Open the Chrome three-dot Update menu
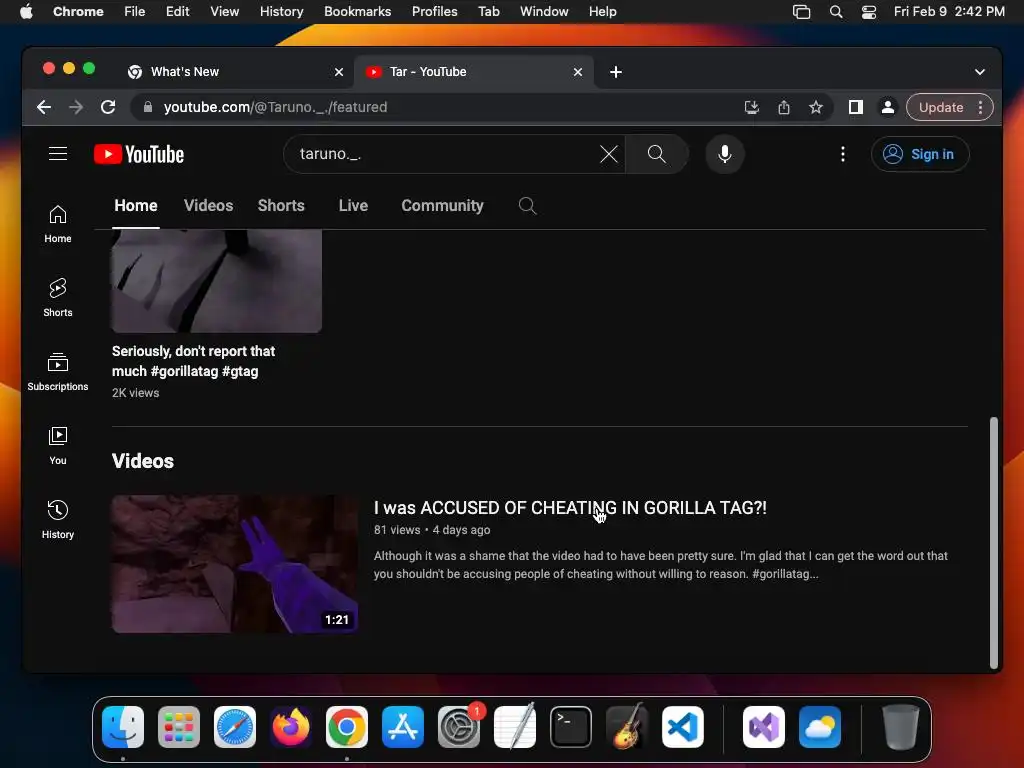Screen dimensions: 1024x768 pyautogui.click(x=980, y=107)
